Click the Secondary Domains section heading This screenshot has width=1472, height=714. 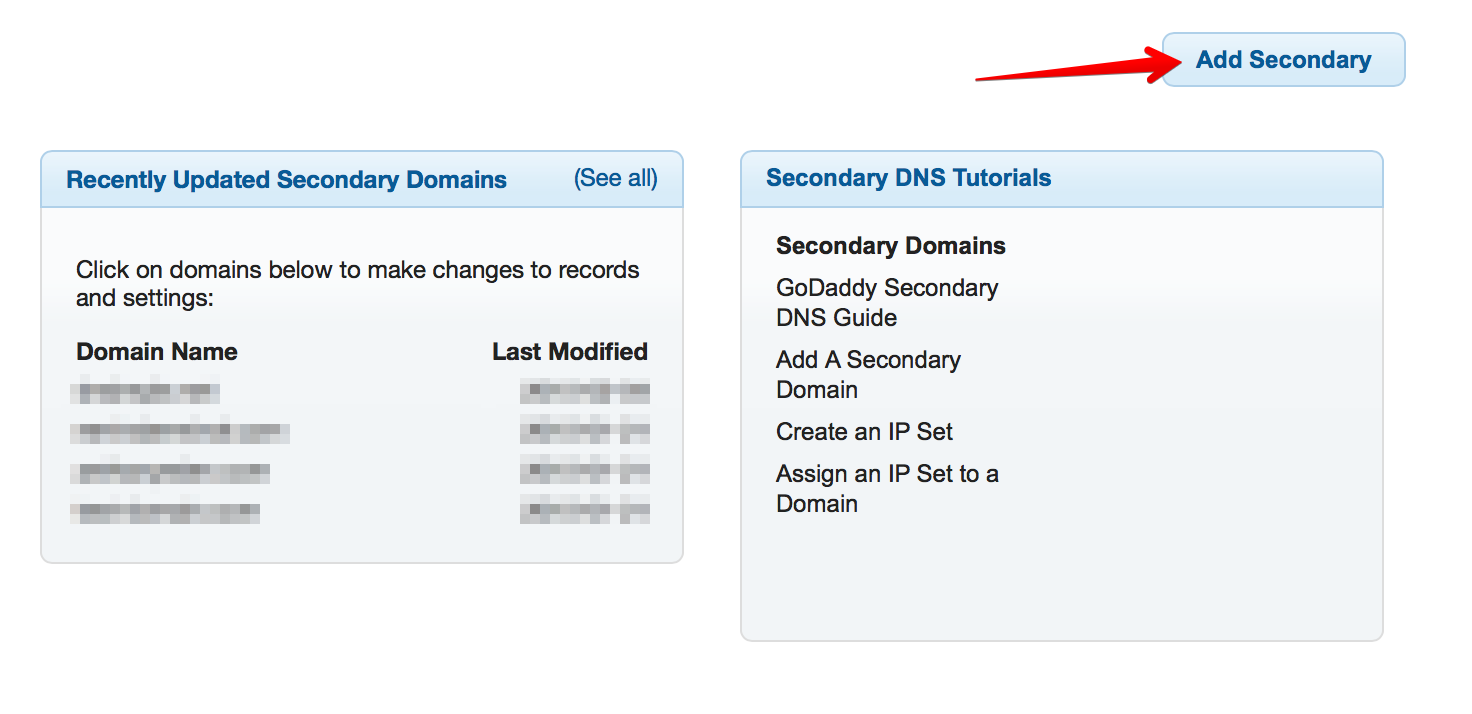890,246
